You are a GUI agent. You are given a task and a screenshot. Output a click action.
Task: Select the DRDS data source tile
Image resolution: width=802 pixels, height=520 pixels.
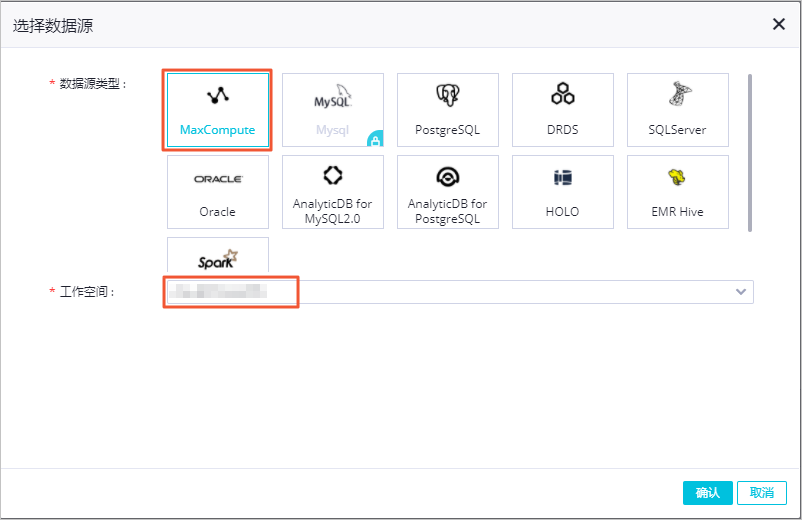[x=563, y=110]
